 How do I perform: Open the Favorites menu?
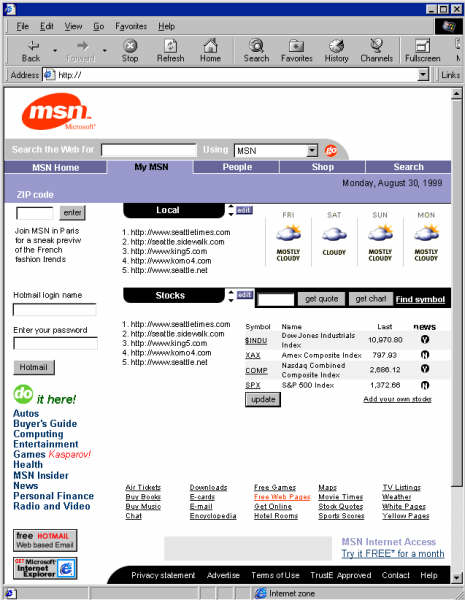pos(131,26)
